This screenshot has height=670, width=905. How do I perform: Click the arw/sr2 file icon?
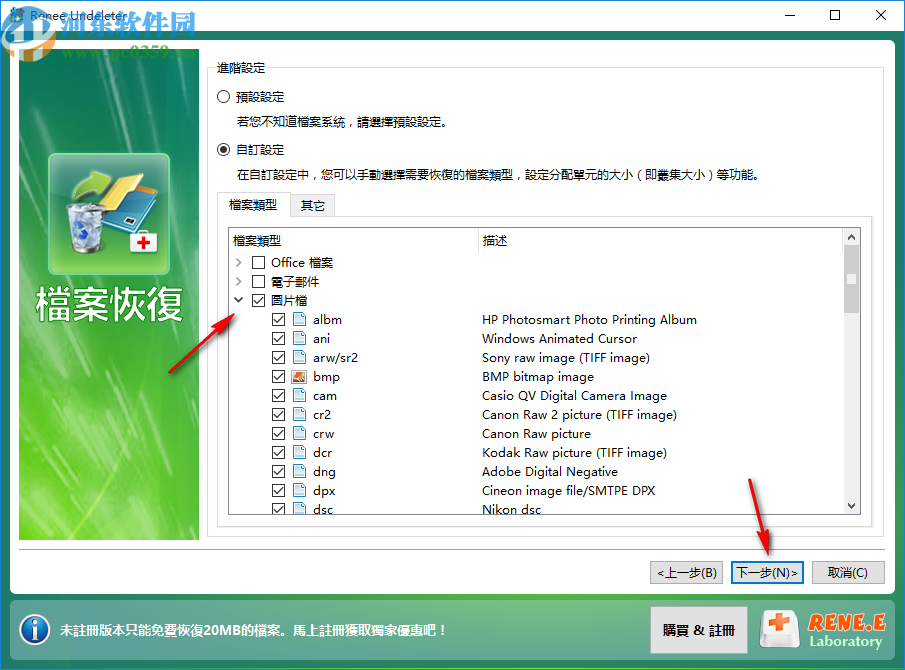click(299, 357)
